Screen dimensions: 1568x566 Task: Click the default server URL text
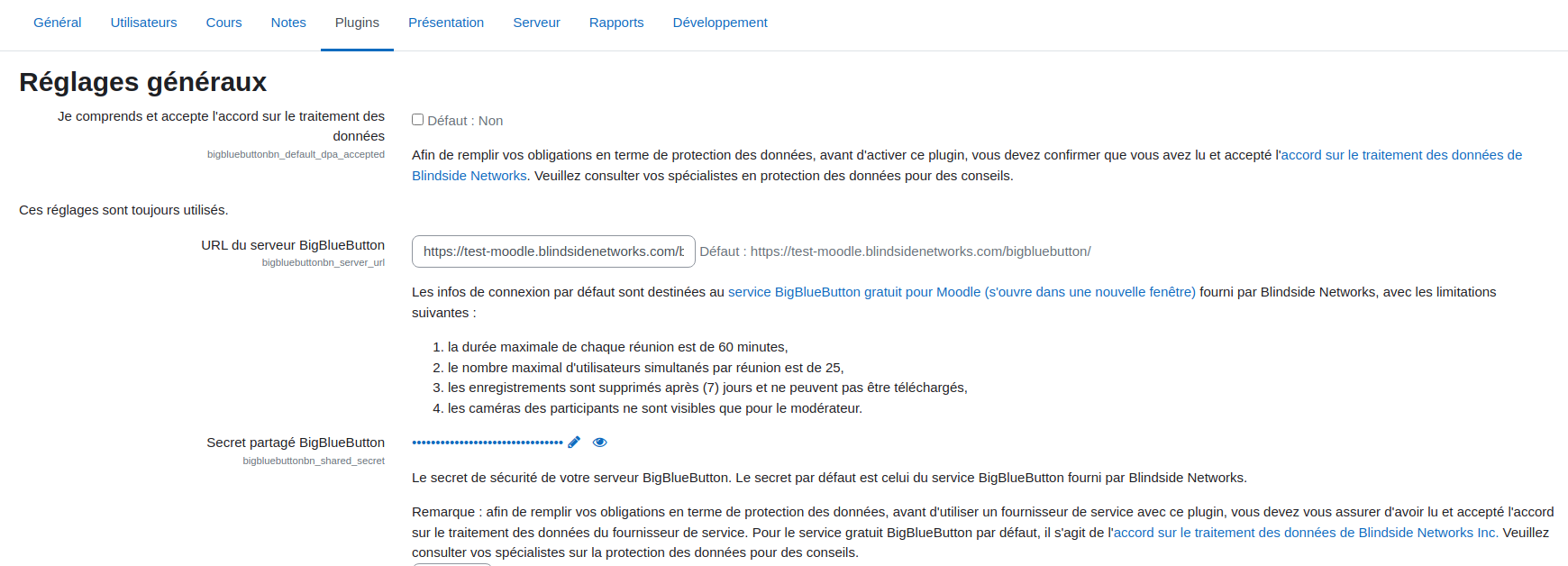click(x=895, y=251)
